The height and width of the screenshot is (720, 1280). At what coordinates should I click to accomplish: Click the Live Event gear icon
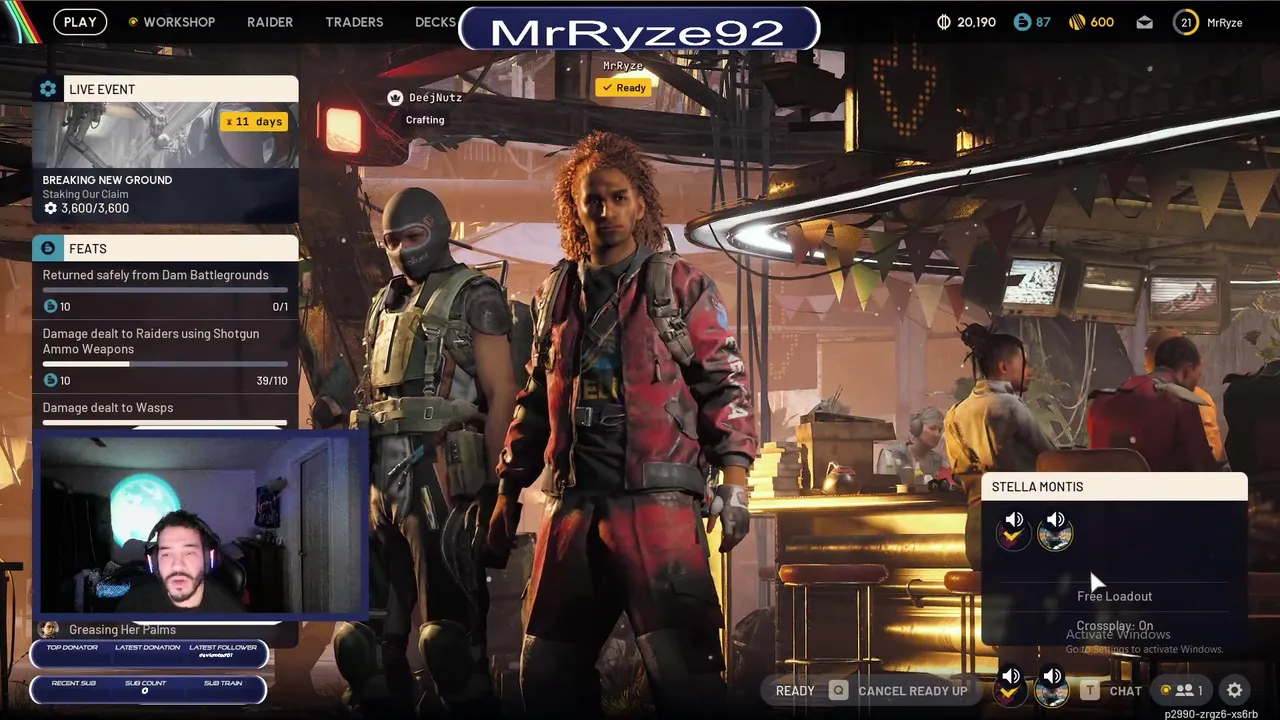[47, 89]
